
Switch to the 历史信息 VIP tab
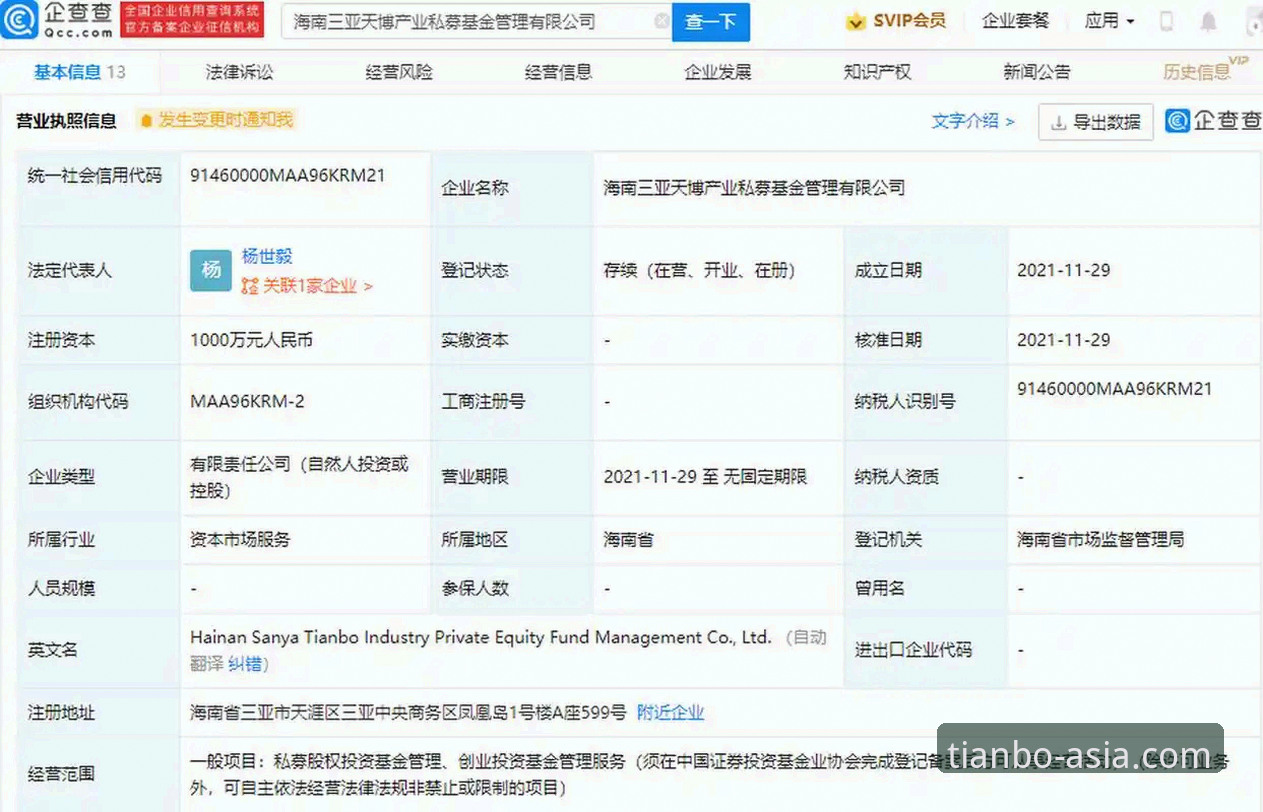click(1204, 70)
